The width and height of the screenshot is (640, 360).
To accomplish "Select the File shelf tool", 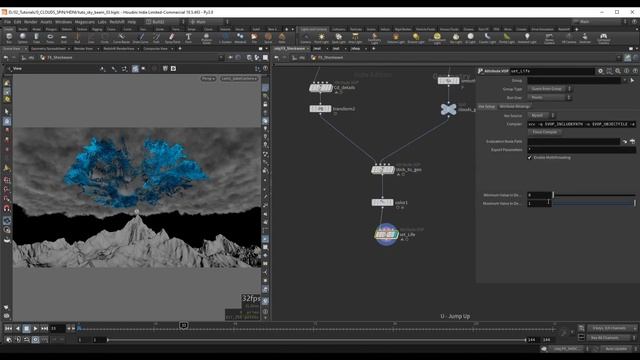I will [254, 38].
